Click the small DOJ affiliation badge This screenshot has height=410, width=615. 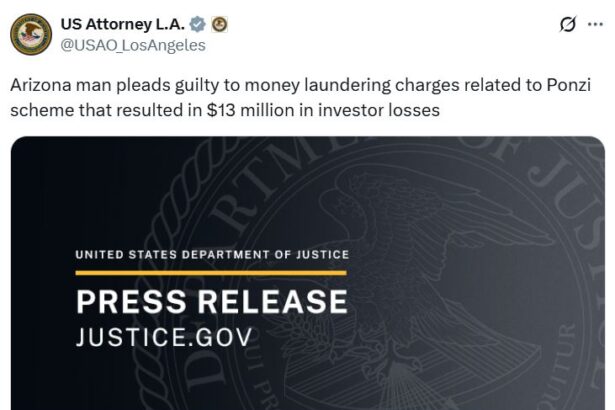(x=220, y=24)
